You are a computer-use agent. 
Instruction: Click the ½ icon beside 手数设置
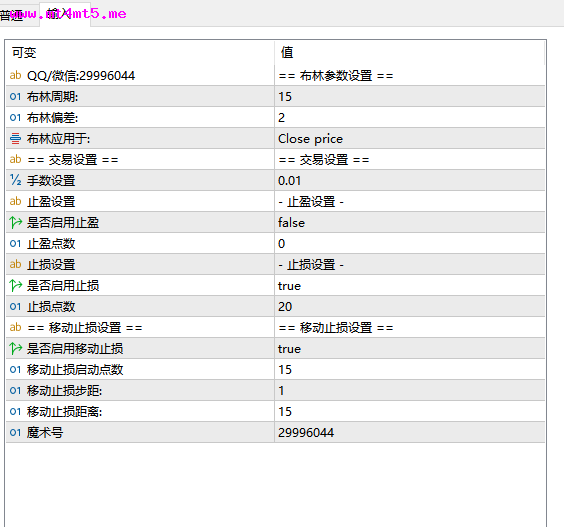coord(15,180)
